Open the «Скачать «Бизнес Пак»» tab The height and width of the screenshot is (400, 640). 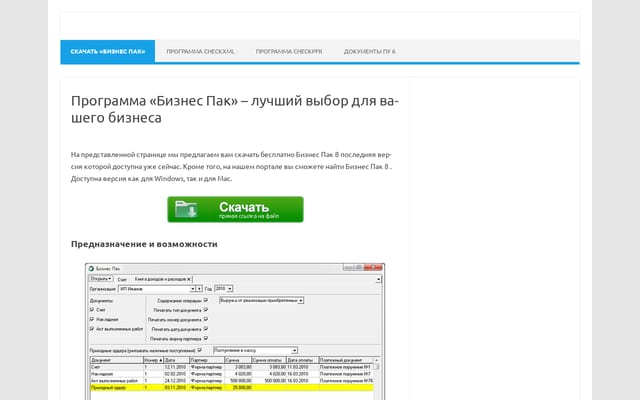click(x=108, y=51)
